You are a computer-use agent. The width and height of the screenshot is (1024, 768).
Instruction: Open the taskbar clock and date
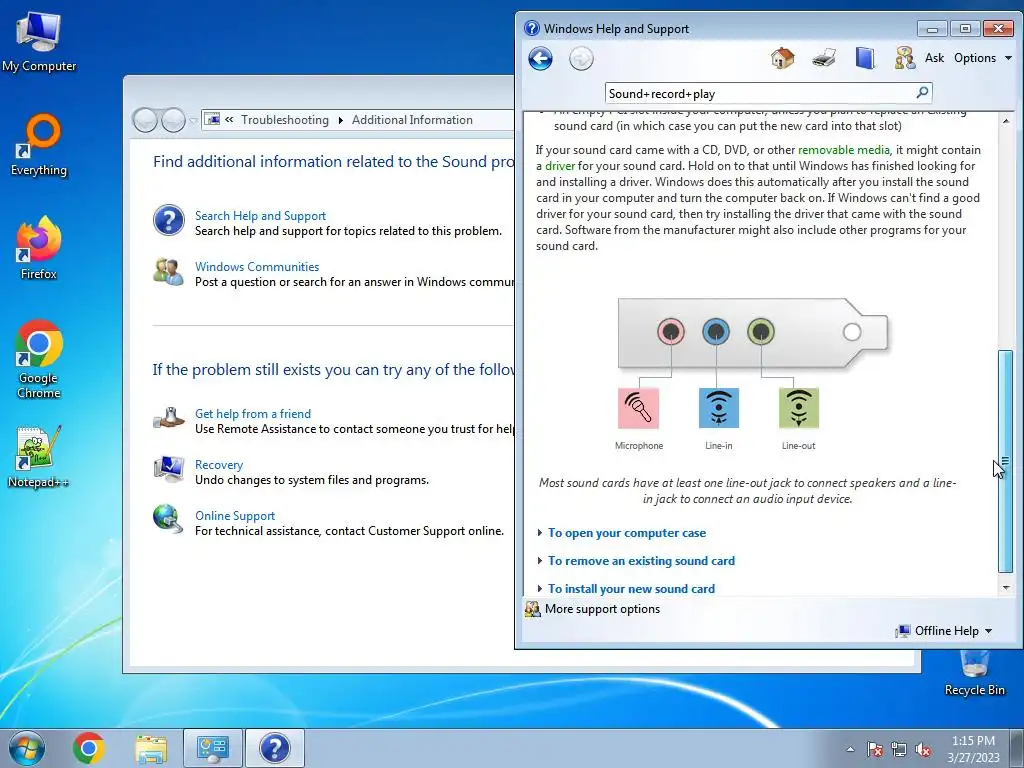click(x=973, y=749)
